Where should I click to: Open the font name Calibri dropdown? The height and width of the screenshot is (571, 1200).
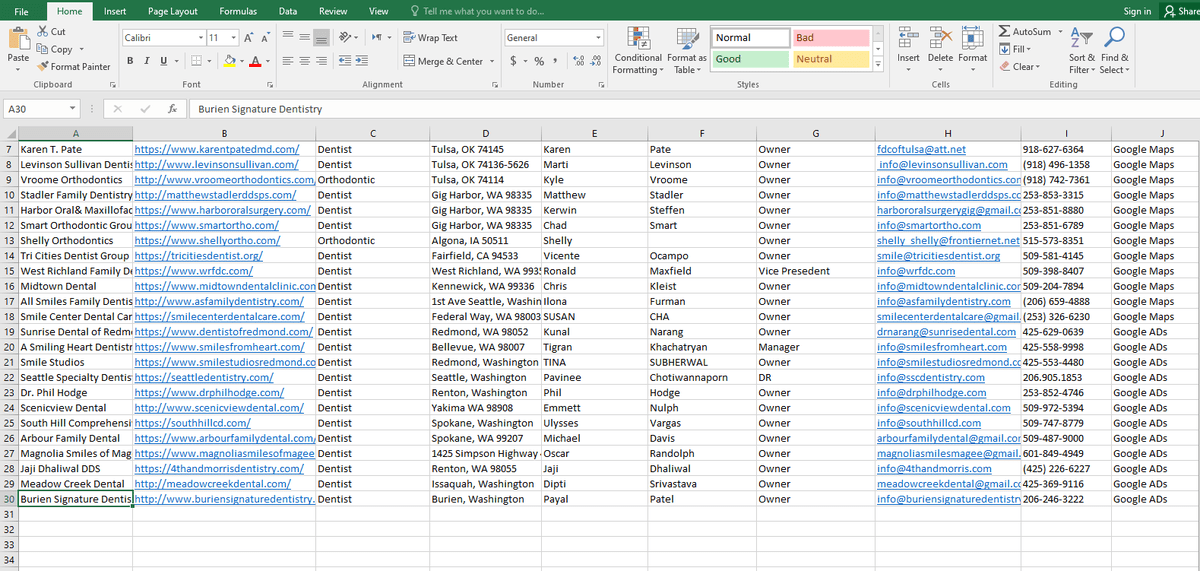tap(197, 38)
